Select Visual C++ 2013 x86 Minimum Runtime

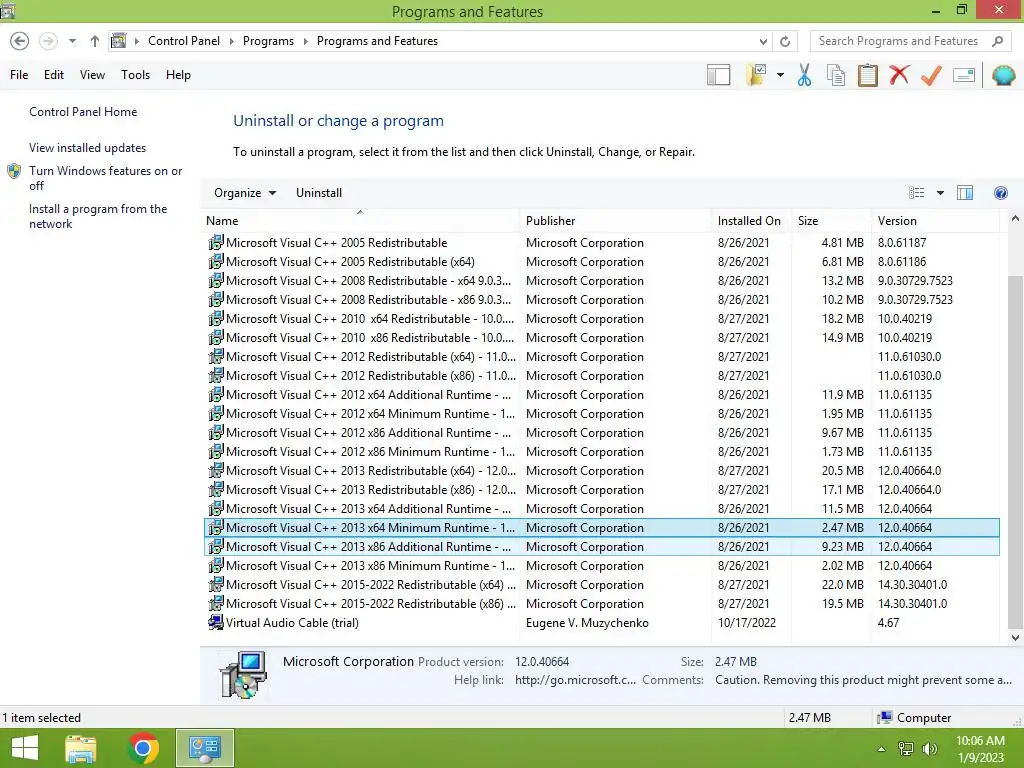(x=601, y=566)
